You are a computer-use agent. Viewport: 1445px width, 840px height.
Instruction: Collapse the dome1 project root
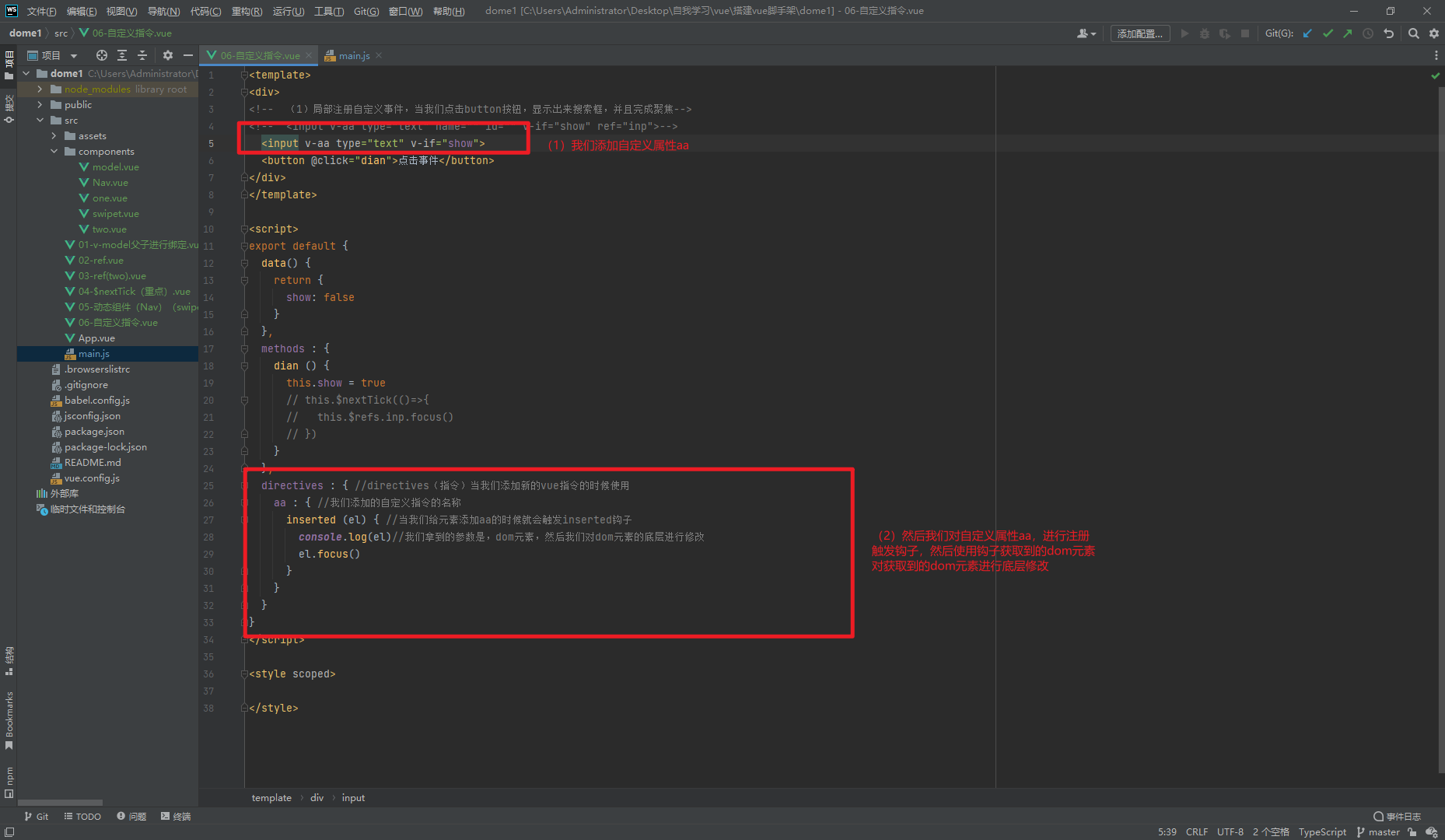[26, 74]
